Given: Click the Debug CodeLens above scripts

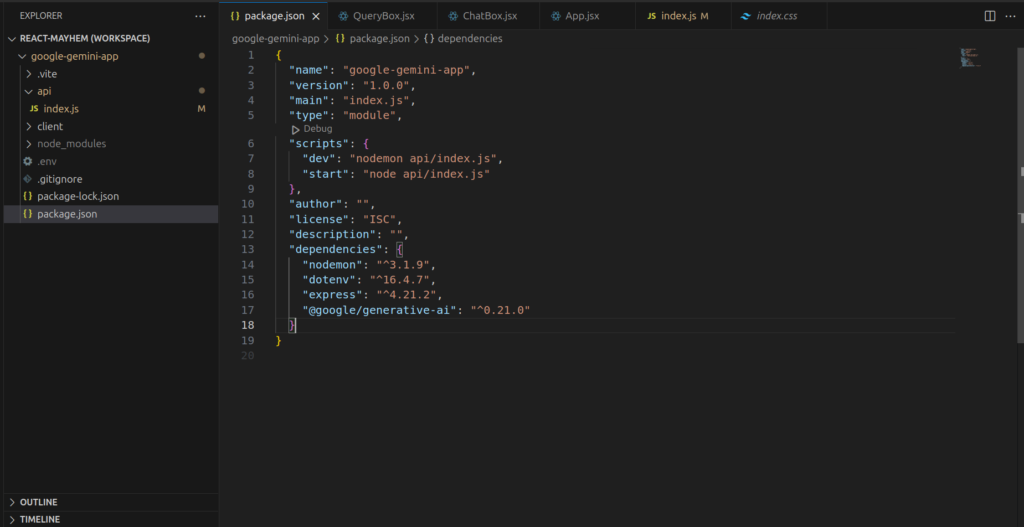Looking at the screenshot, I should [x=312, y=129].
